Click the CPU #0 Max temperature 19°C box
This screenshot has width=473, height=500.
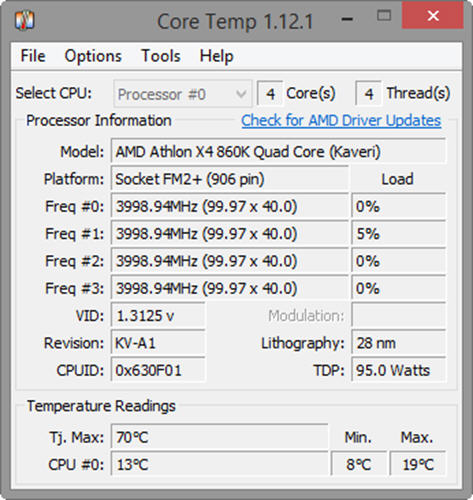[x=418, y=464]
